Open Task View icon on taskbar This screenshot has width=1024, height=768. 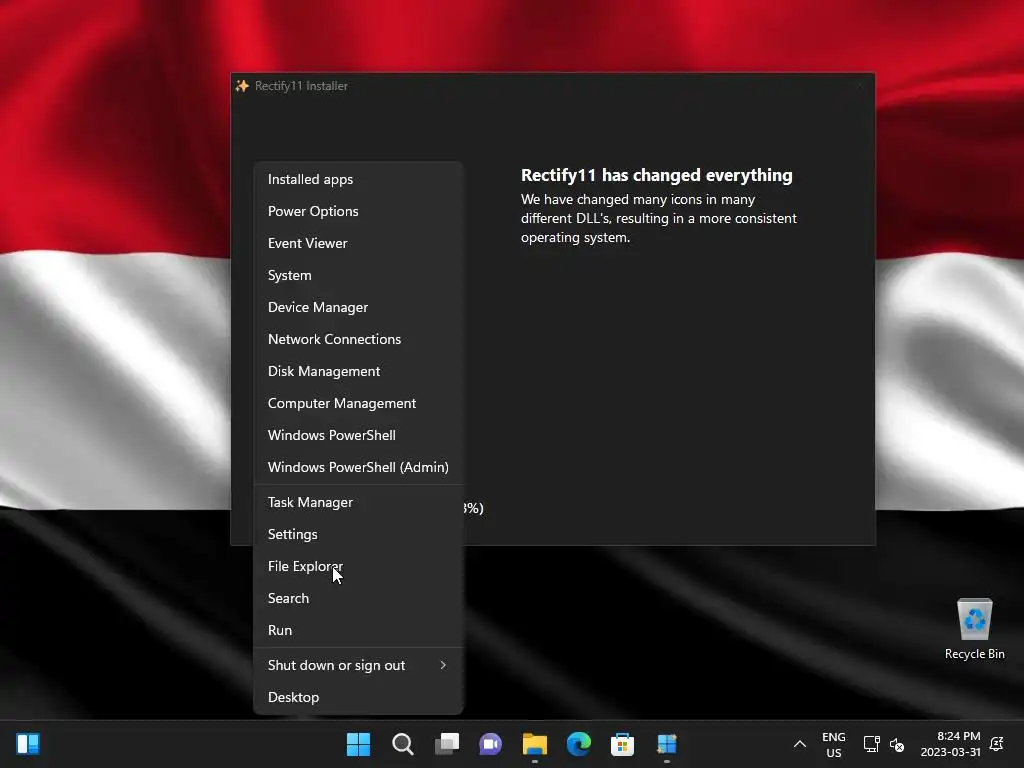447,744
